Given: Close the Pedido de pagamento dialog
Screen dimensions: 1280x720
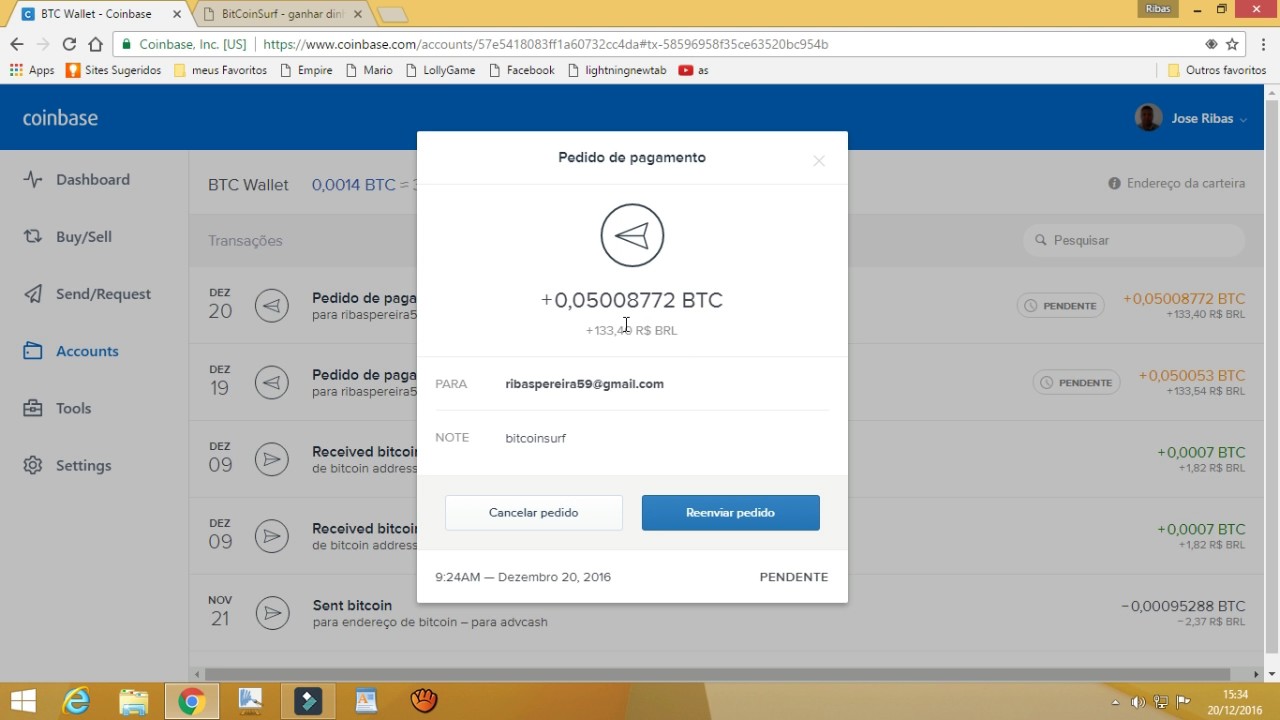Looking at the screenshot, I should [x=819, y=160].
